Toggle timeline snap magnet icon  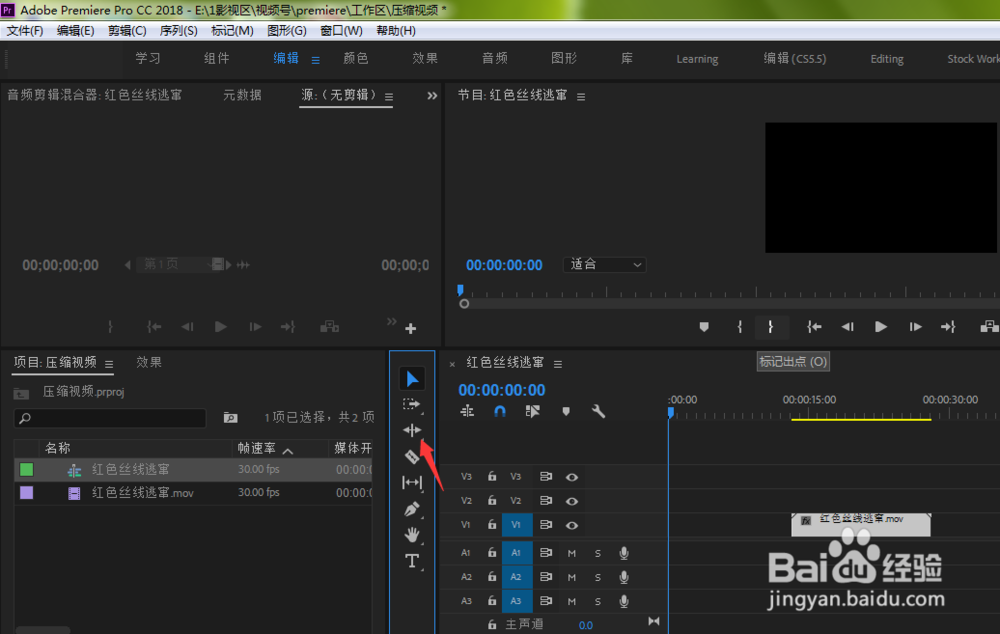point(500,412)
